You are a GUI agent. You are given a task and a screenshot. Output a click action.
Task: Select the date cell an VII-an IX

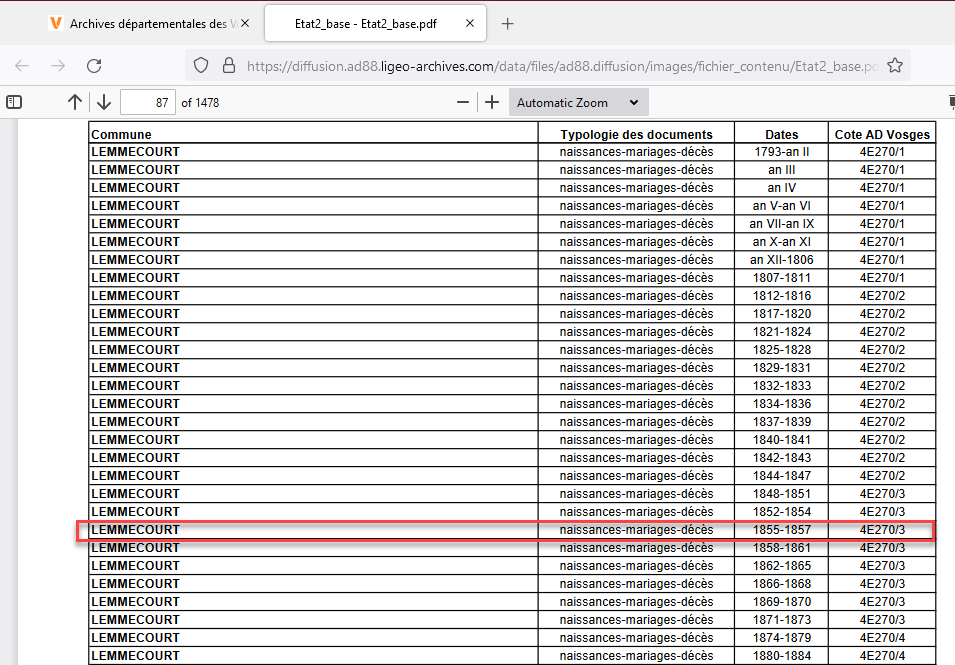[x=781, y=223]
